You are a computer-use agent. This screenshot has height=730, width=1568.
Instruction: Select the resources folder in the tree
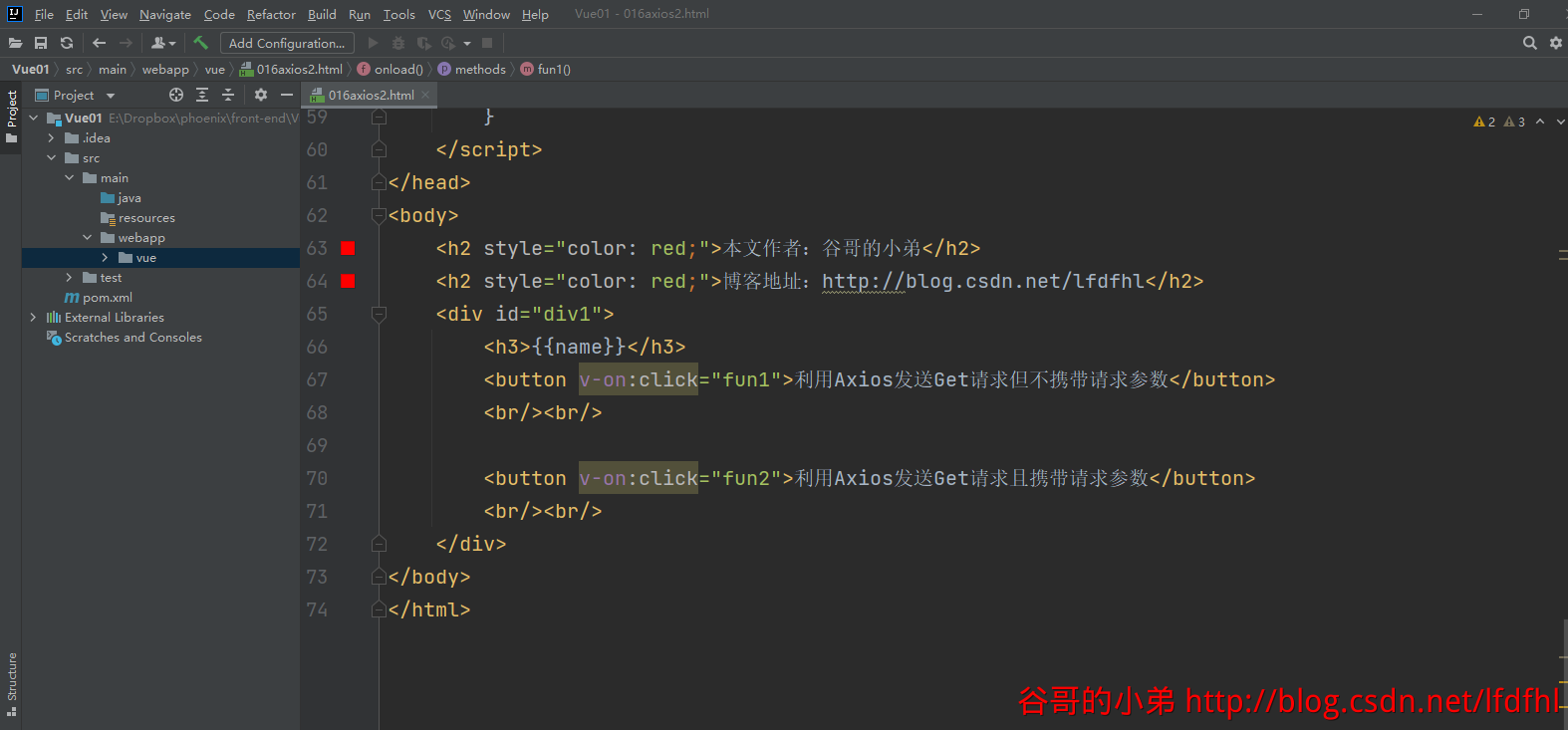point(137,218)
